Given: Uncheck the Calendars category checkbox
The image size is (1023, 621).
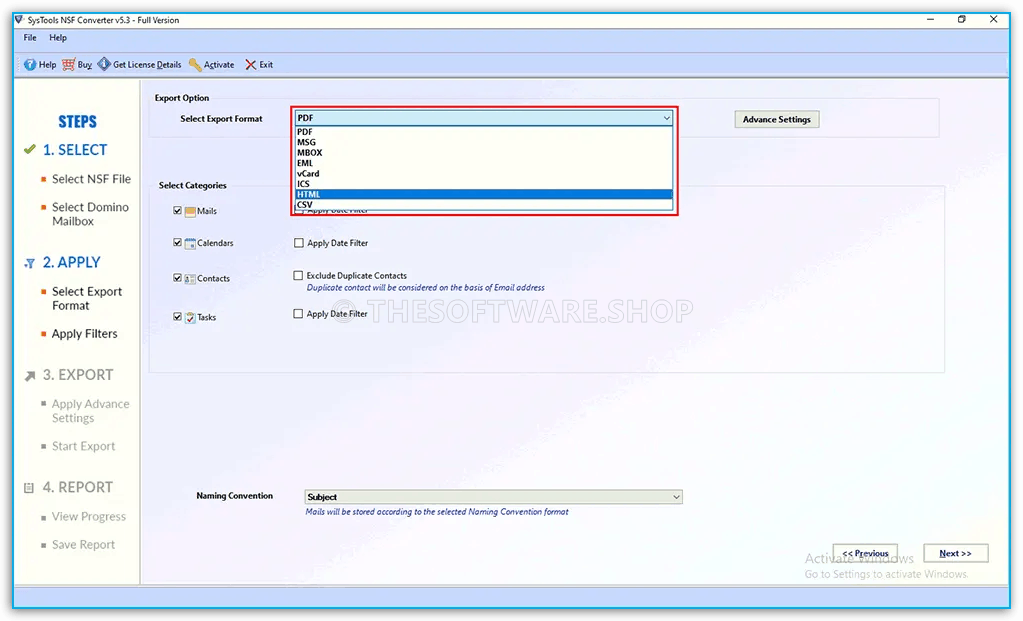Looking at the screenshot, I should pyautogui.click(x=177, y=243).
